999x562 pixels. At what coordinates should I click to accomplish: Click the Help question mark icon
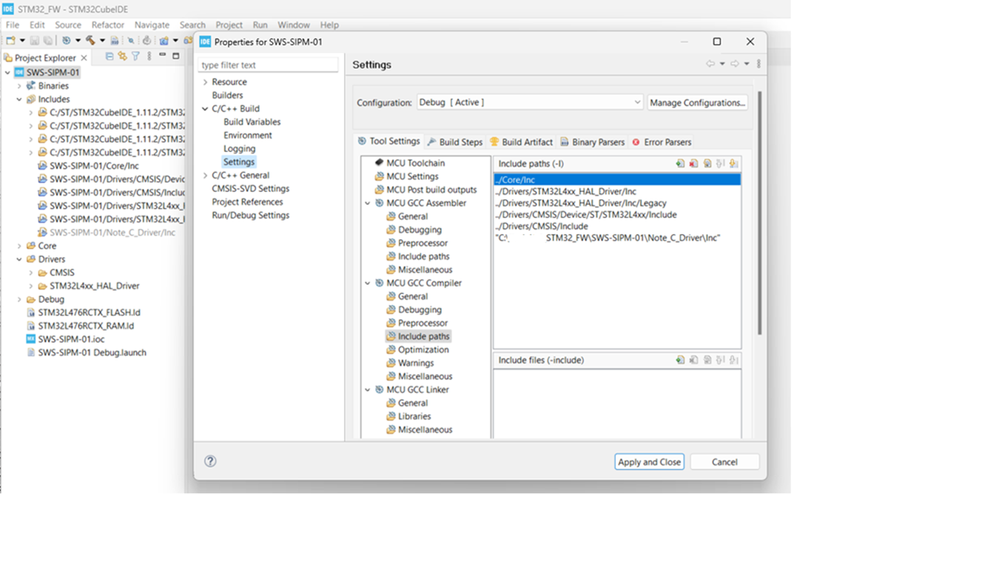210,461
